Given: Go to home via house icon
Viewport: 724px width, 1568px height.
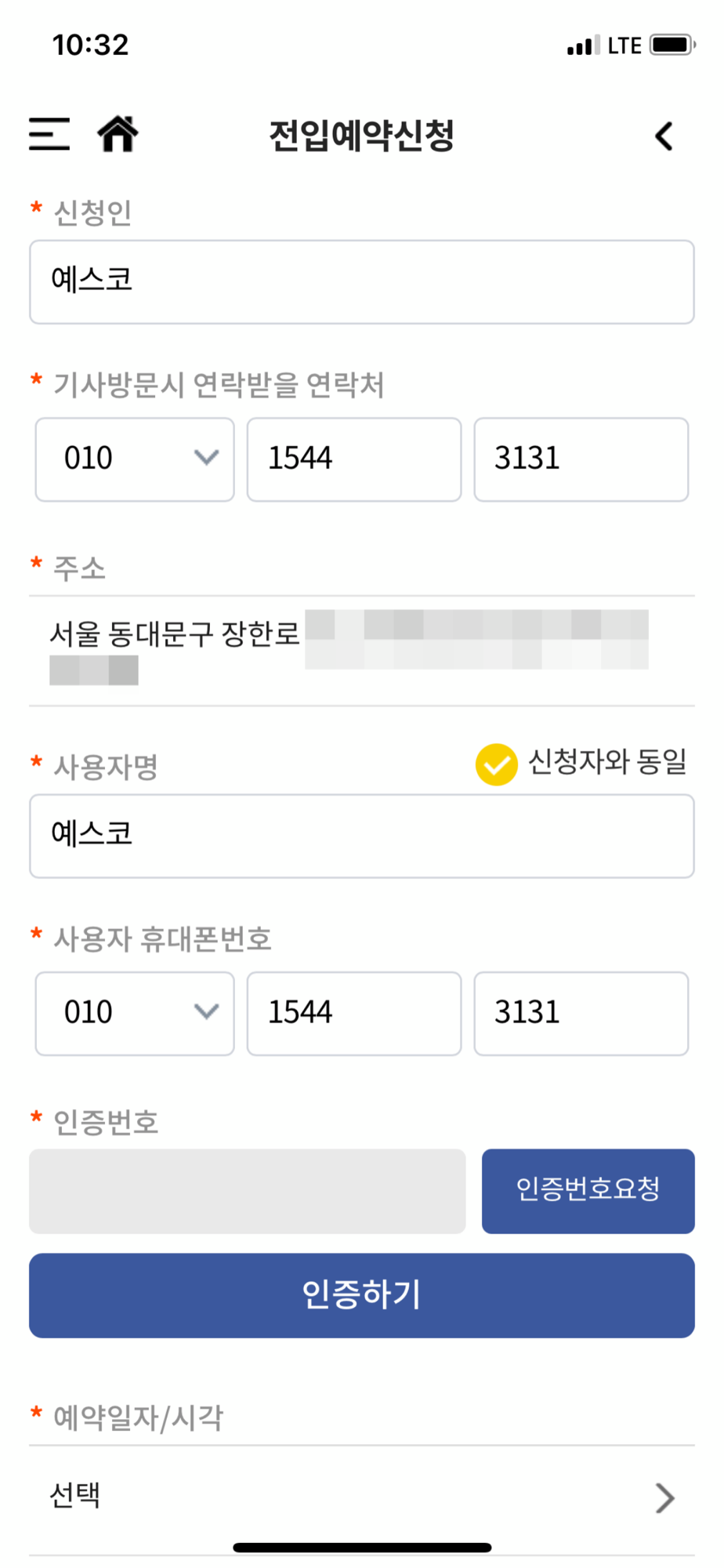Looking at the screenshot, I should [118, 133].
